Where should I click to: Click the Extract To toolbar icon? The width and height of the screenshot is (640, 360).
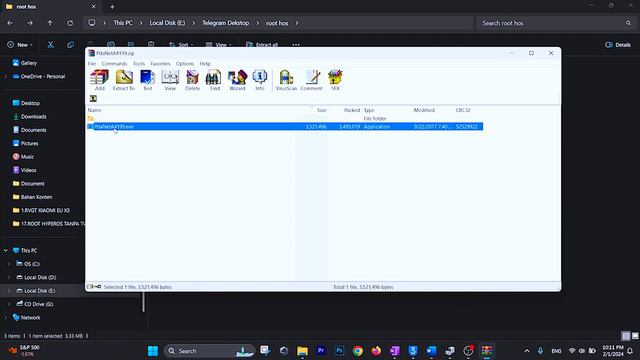(x=124, y=80)
